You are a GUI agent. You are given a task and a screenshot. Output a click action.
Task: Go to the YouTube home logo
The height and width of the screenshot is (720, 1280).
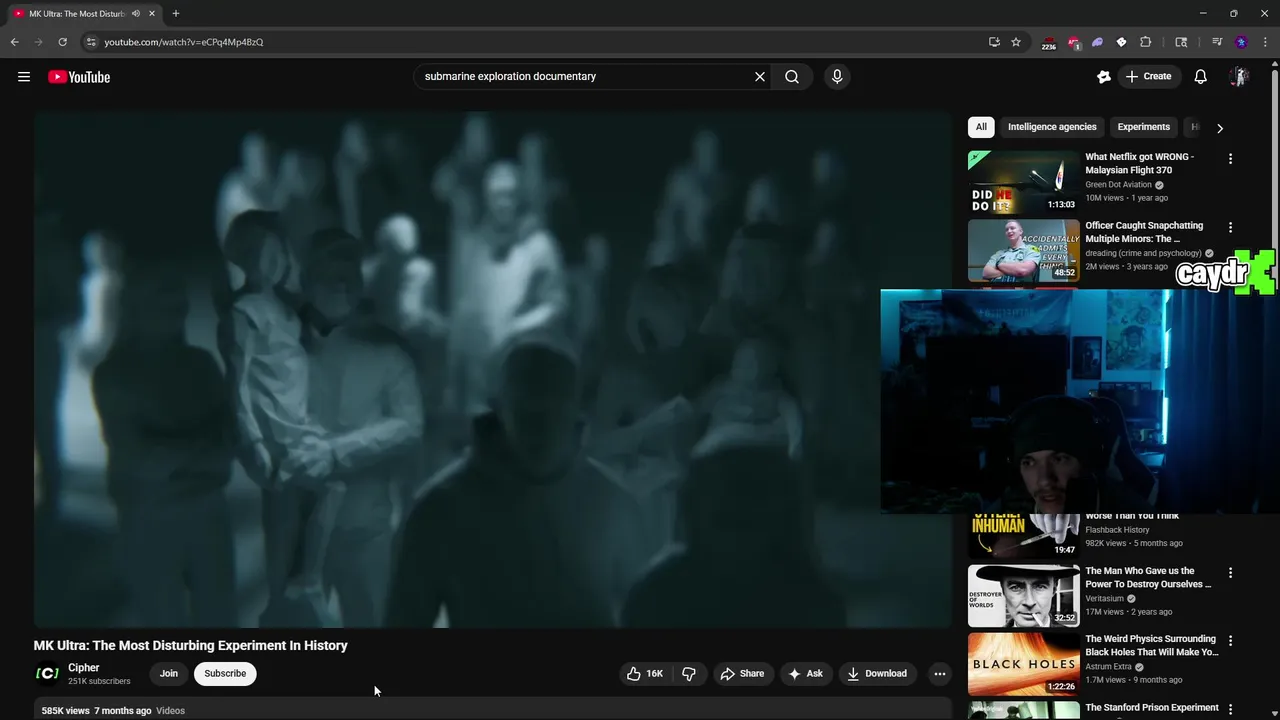[x=79, y=77]
